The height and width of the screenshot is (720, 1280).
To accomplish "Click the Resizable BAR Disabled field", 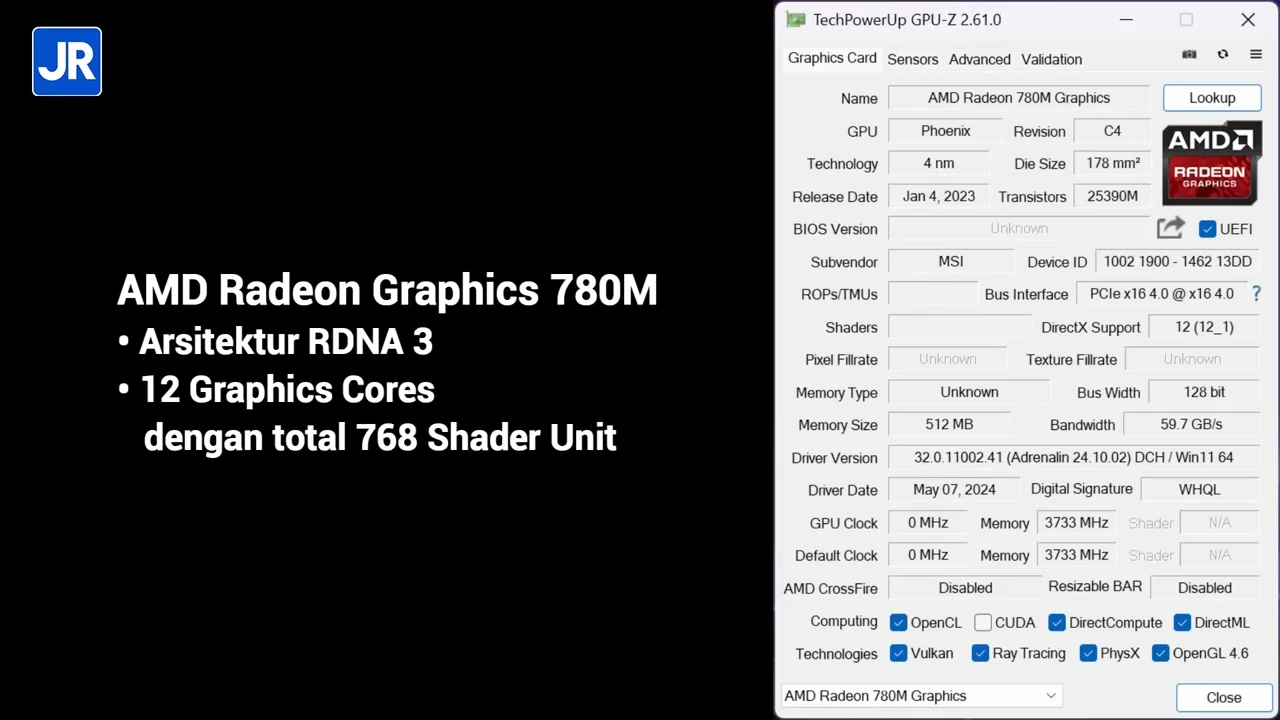I will (1205, 588).
